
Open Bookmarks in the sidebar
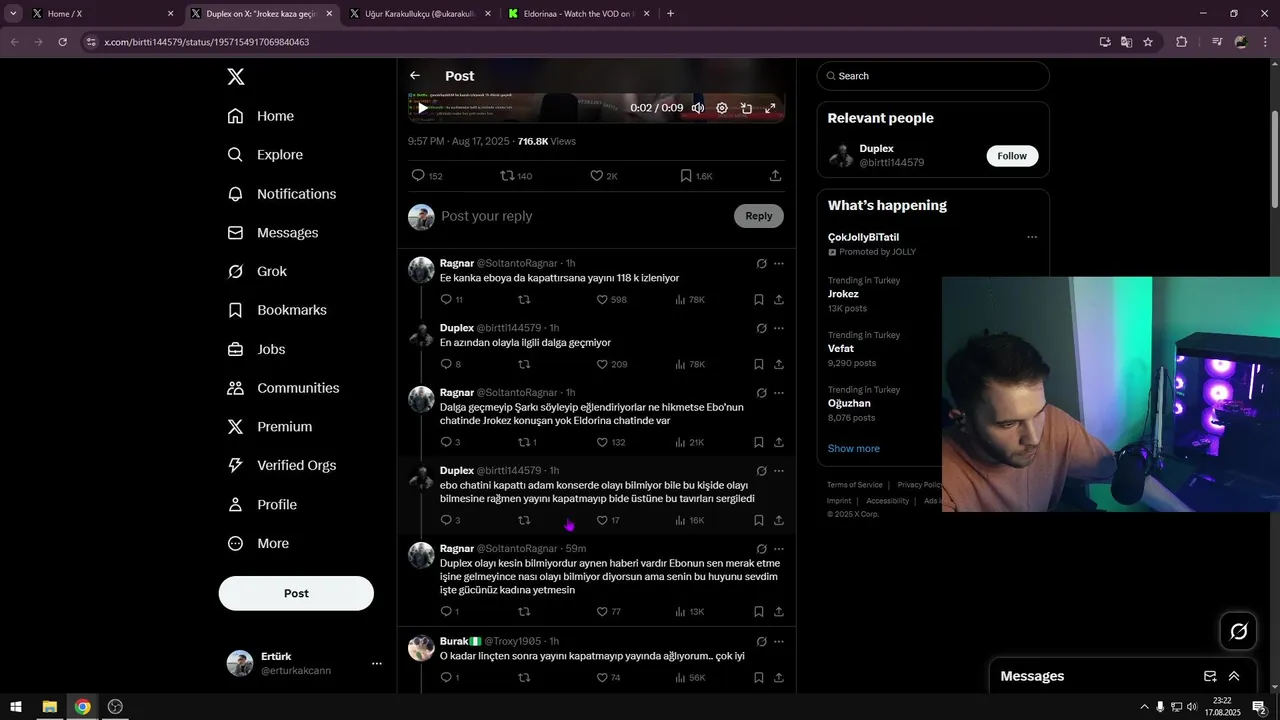pos(277,310)
